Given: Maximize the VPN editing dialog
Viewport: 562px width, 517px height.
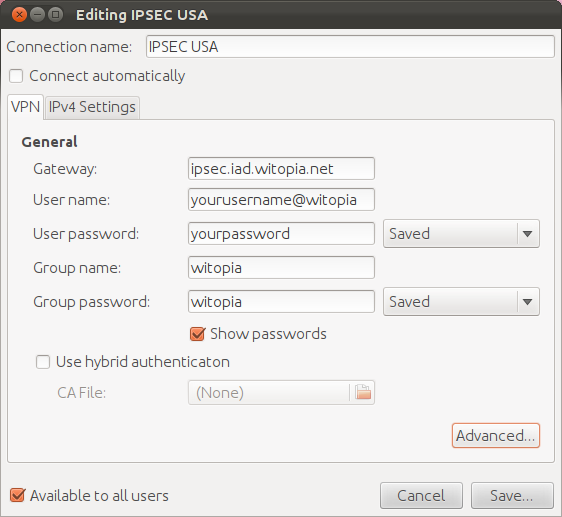Looking at the screenshot, I should 56,15.
